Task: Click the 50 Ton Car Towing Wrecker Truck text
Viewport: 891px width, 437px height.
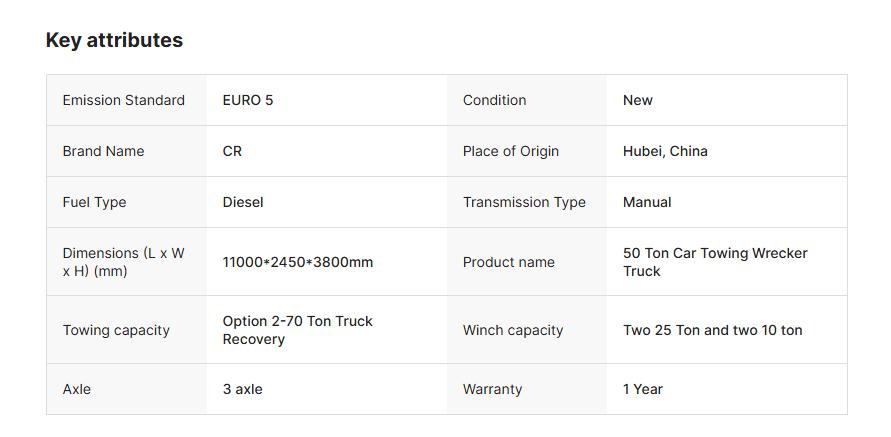Action: click(714, 262)
